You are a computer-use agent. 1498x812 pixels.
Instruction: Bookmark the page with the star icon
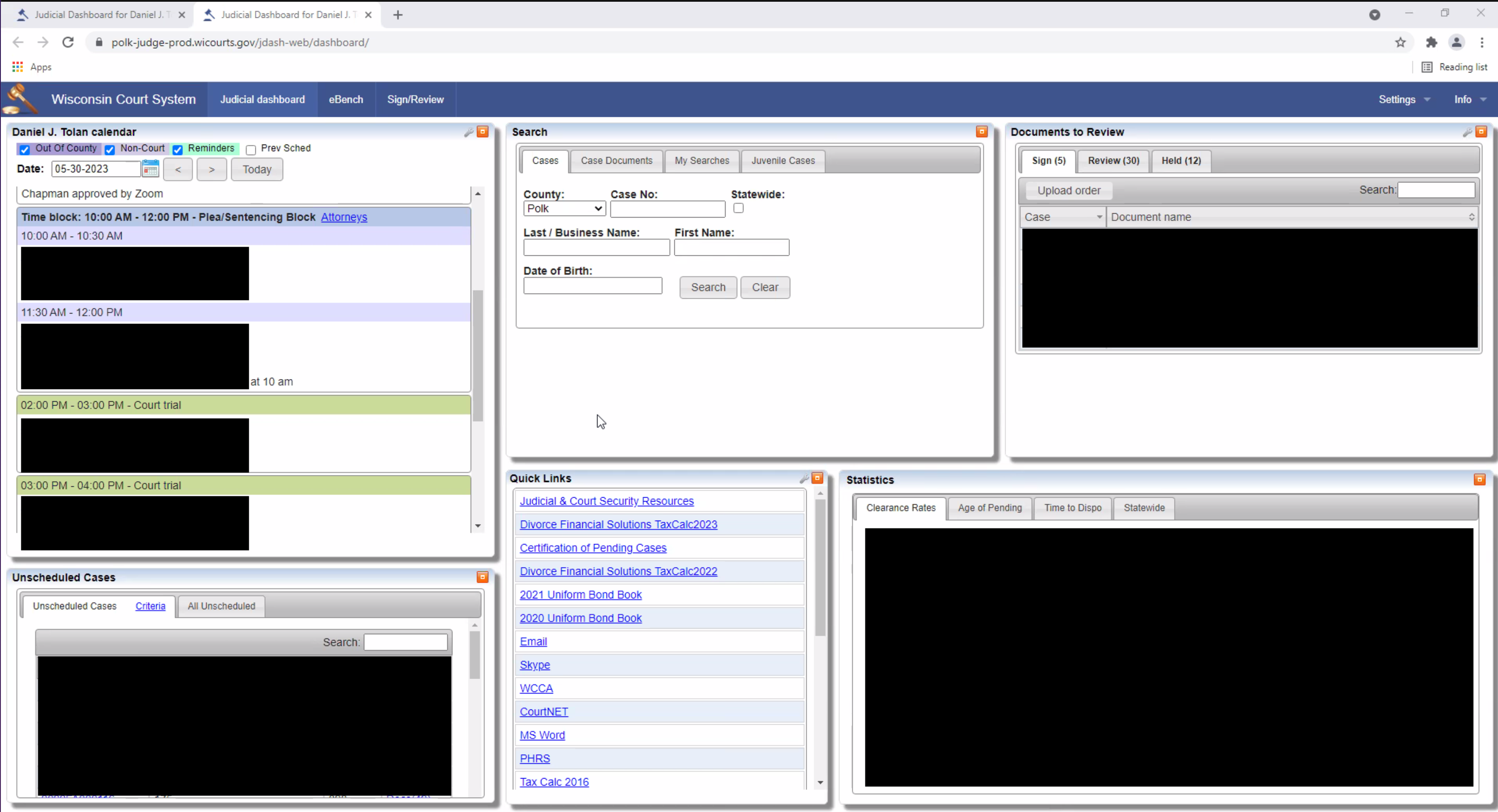point(1400,42)
